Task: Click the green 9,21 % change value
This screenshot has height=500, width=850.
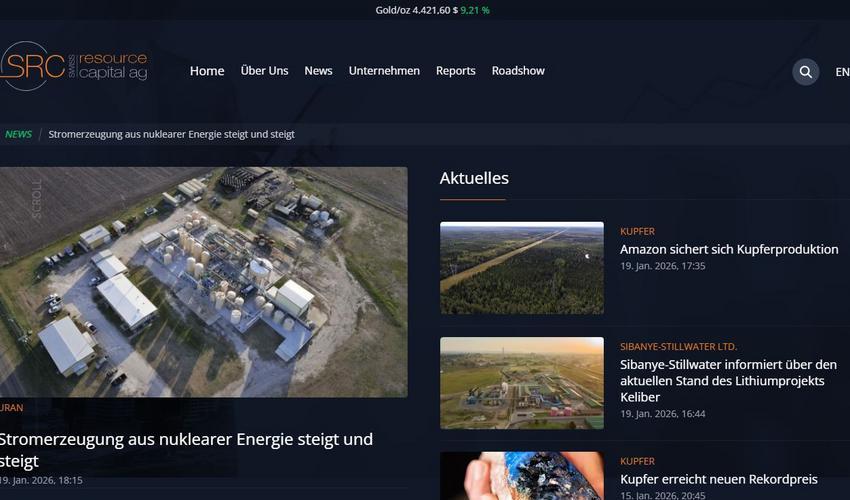Action: tap(475, 10)
